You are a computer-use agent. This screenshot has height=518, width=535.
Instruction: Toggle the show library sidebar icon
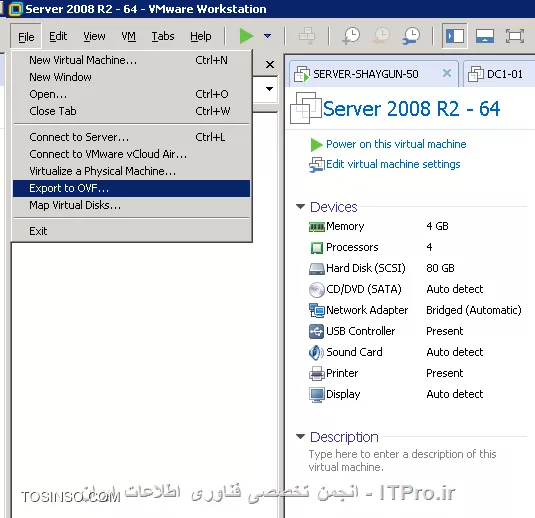coord(454,36)
